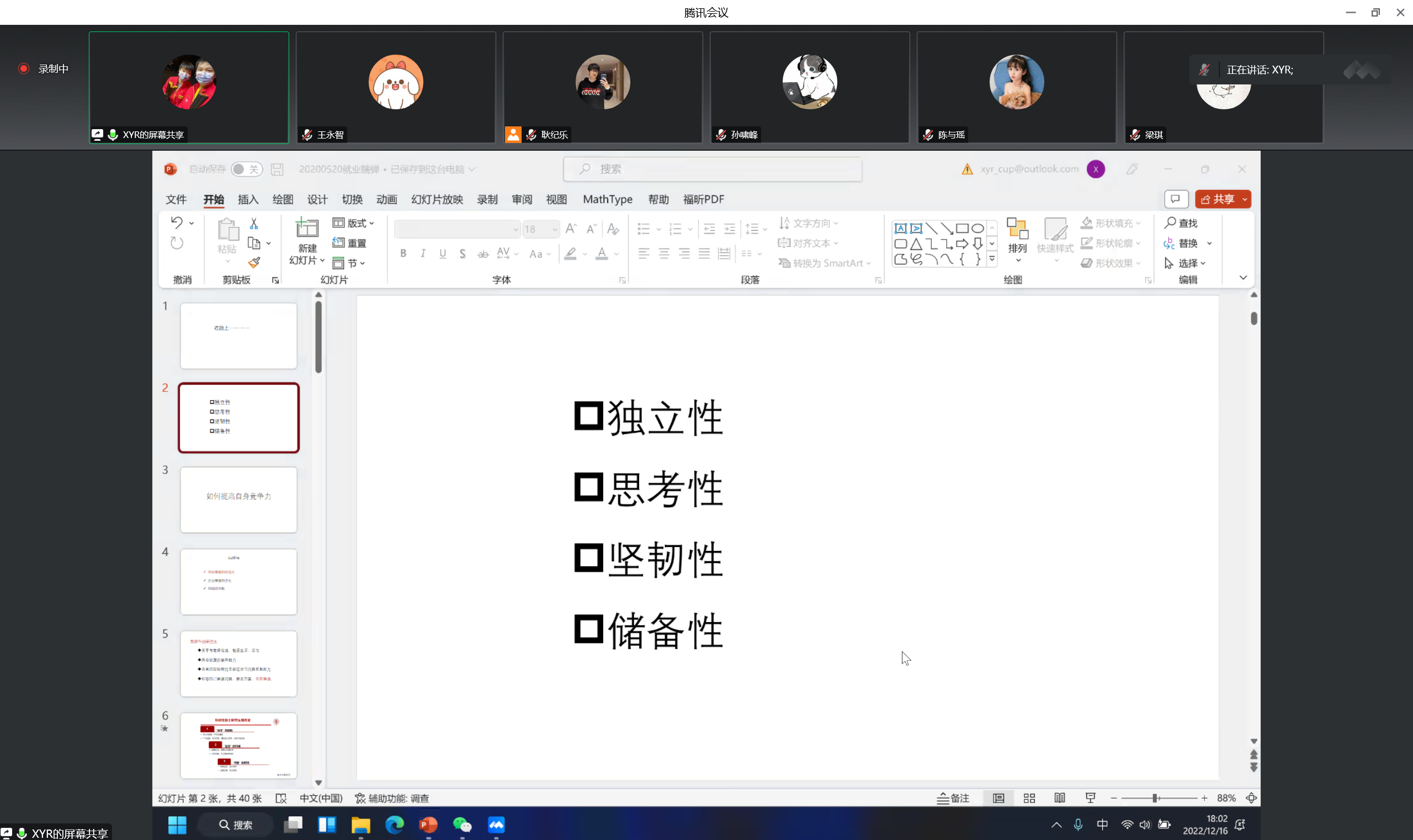Click the 替换 (Replace) icon
The width and height of the screenshot is (1413, 840).
tap(1187, 243)
